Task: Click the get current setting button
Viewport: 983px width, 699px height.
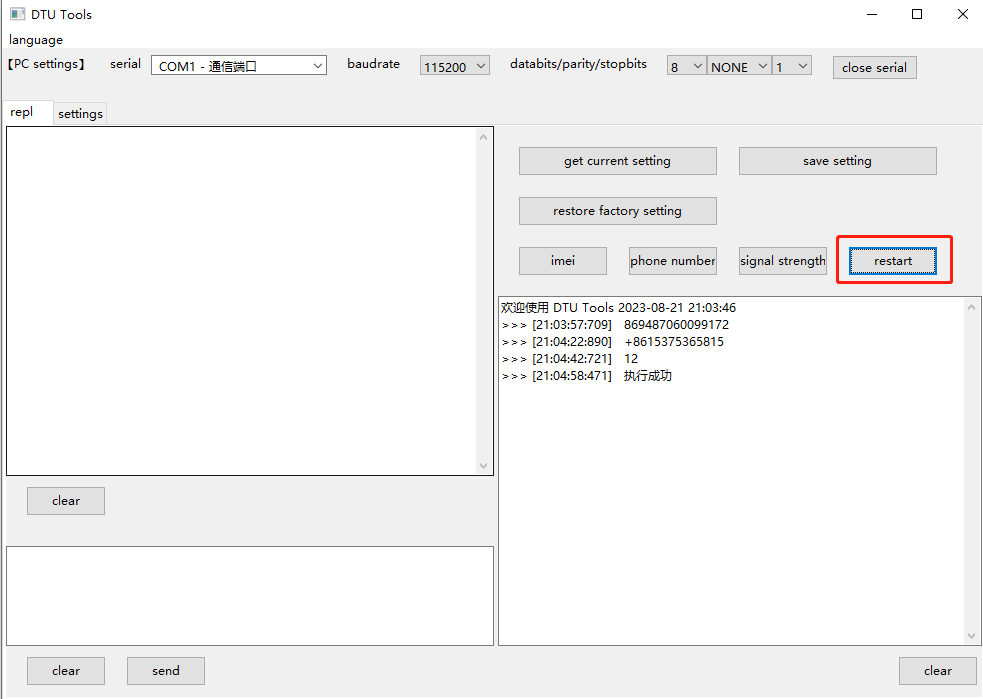Action: click(x=617, y=160)
